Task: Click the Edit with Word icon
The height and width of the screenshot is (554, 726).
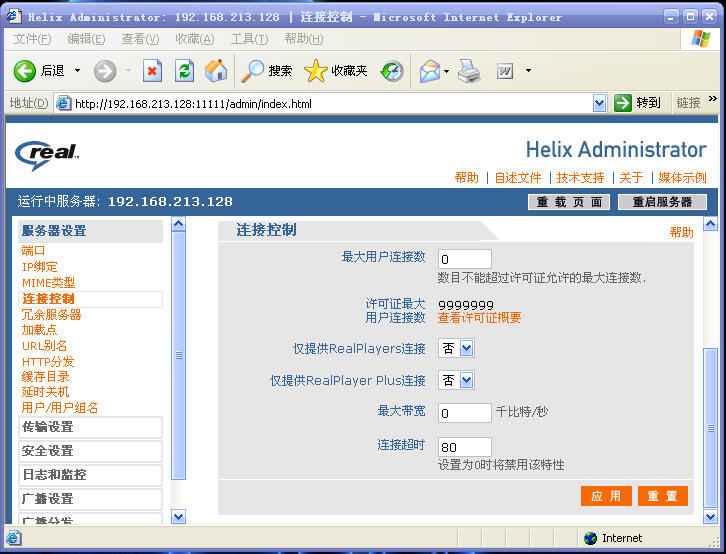Action: [x=505, y=71]
